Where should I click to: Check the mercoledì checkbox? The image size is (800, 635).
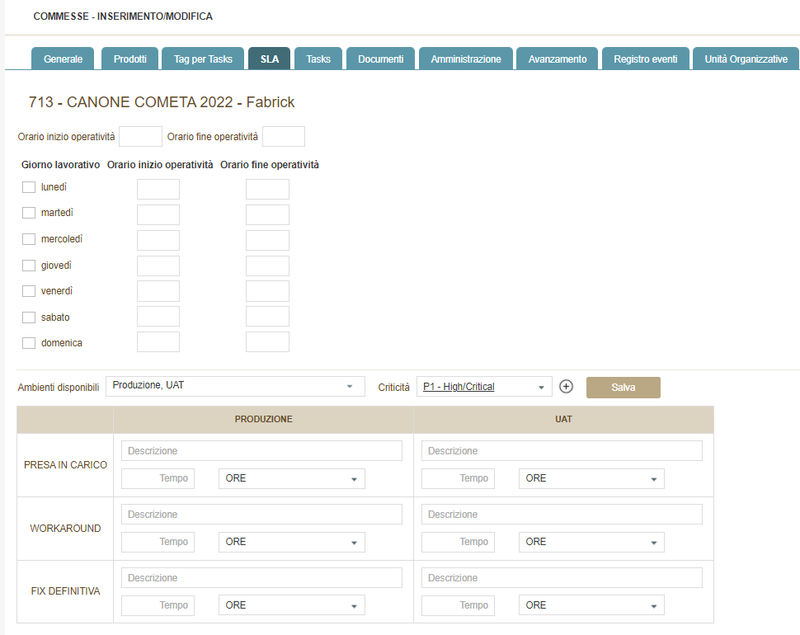click(28, 239)
